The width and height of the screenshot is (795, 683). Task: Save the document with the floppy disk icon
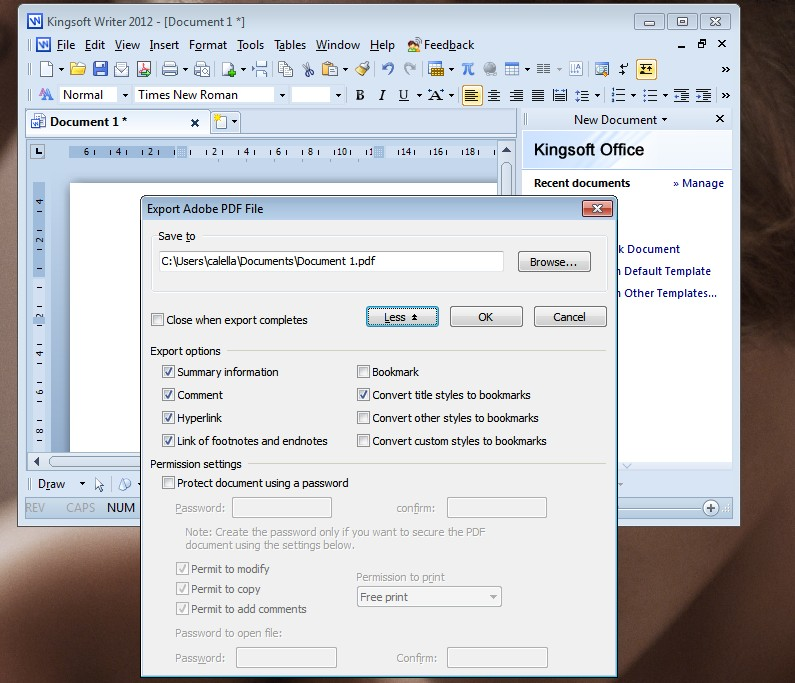(x=100, y=69)
